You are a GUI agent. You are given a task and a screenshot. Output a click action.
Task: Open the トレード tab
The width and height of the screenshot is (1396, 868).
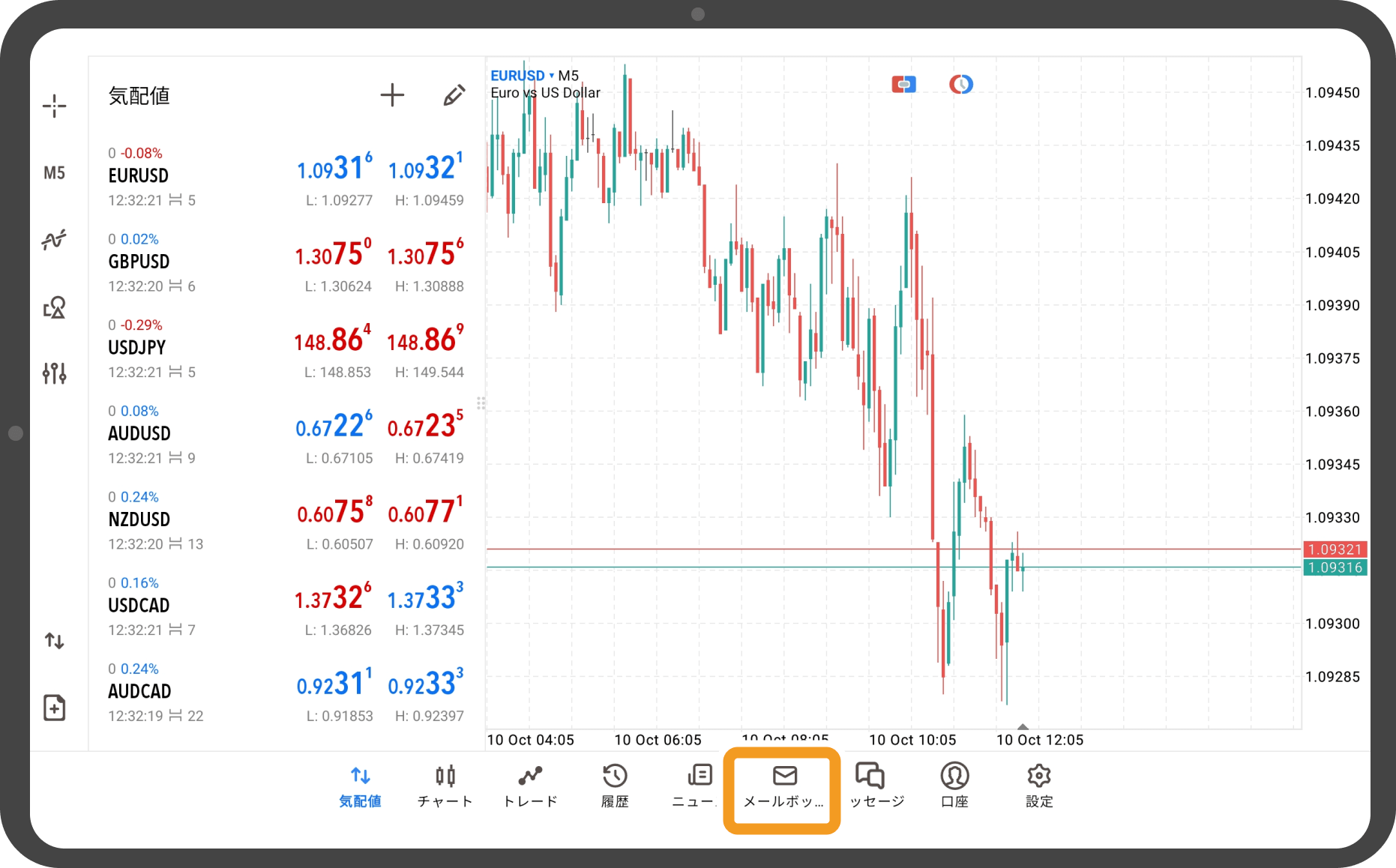(530, 786)
